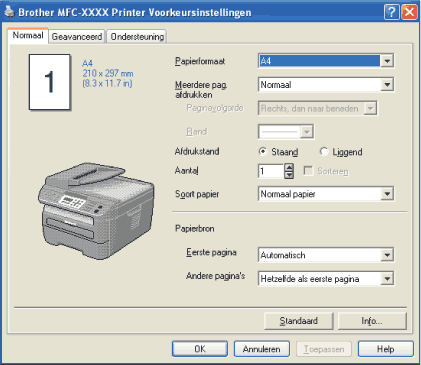The image size is (421, 365).
Task: Select the Staand orientation radio button
Action: [263, 152]
